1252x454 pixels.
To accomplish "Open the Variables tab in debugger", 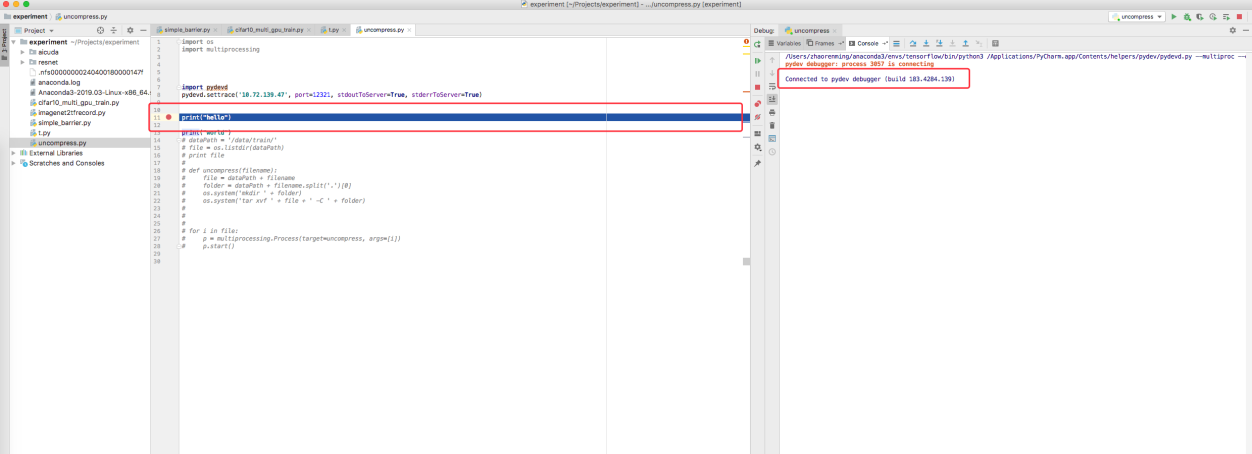I will [x=788, y=44].
